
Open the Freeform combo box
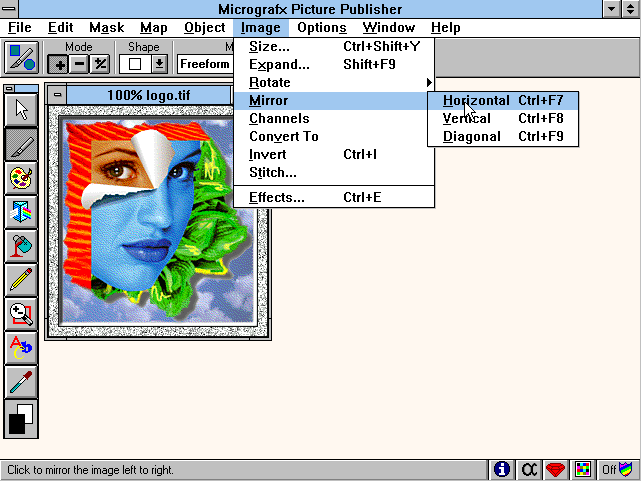pos(205,64)
